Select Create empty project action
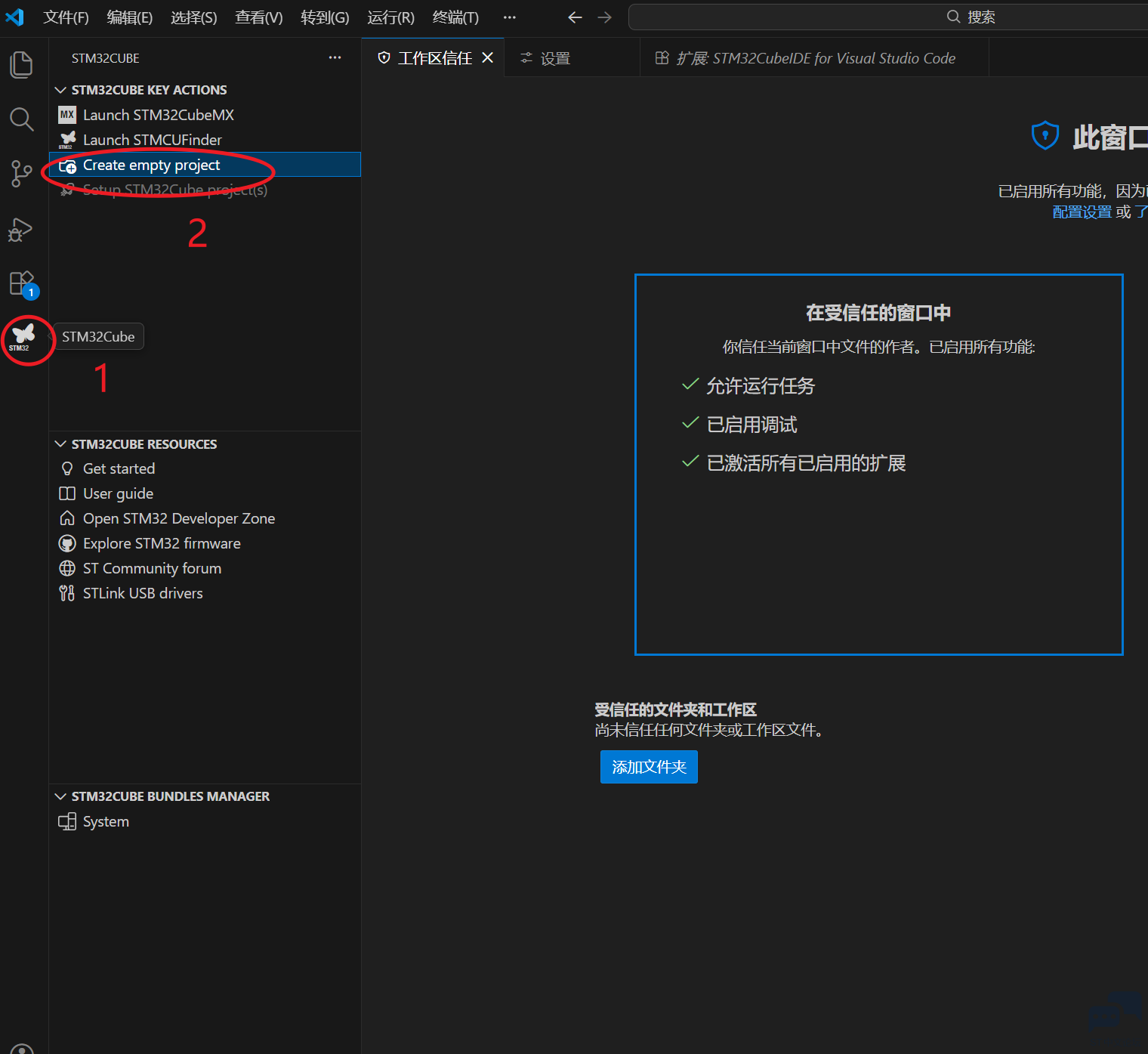 click(x=205, y=165)
